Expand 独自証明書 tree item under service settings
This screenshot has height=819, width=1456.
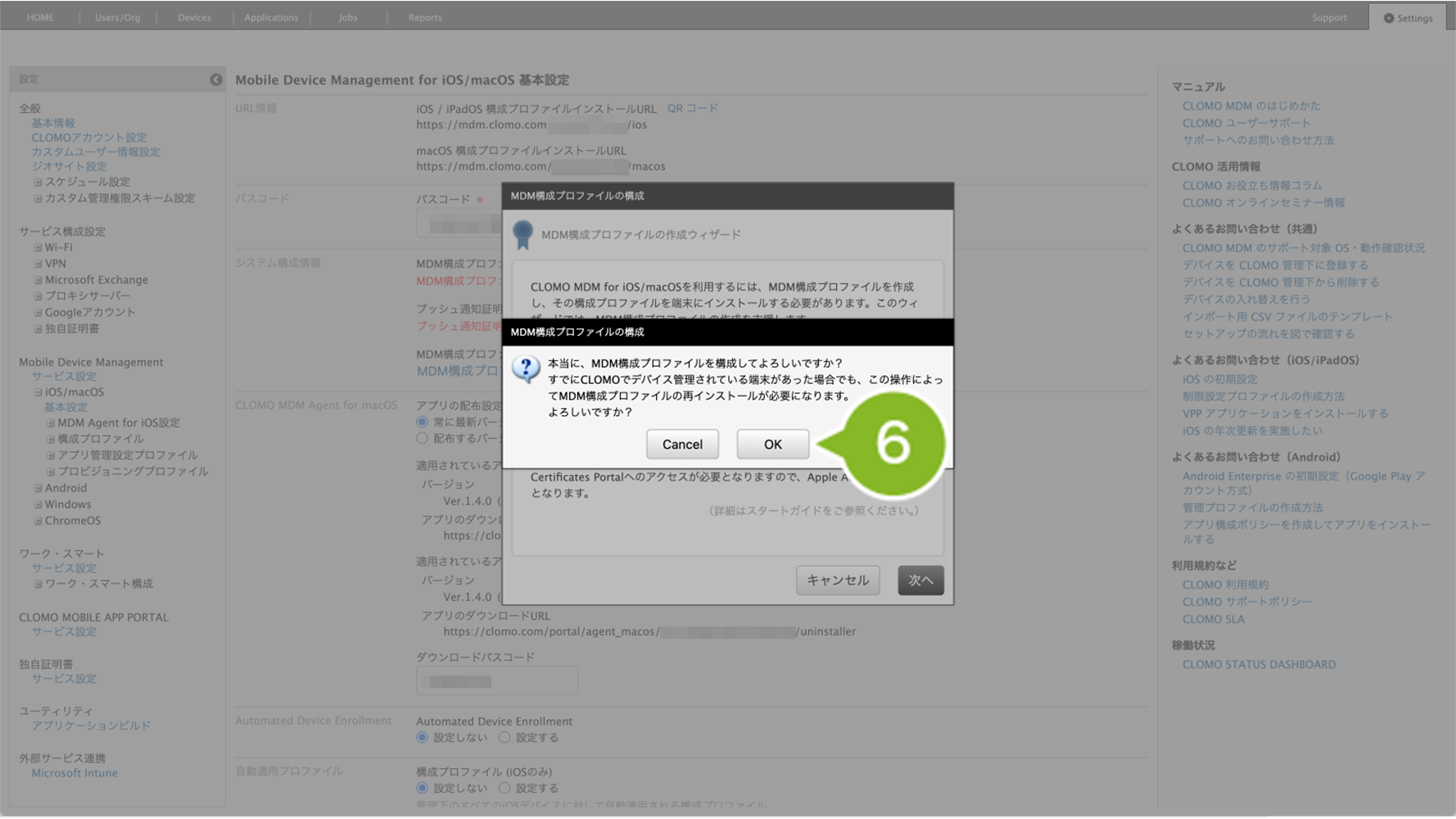coord(38,328)
